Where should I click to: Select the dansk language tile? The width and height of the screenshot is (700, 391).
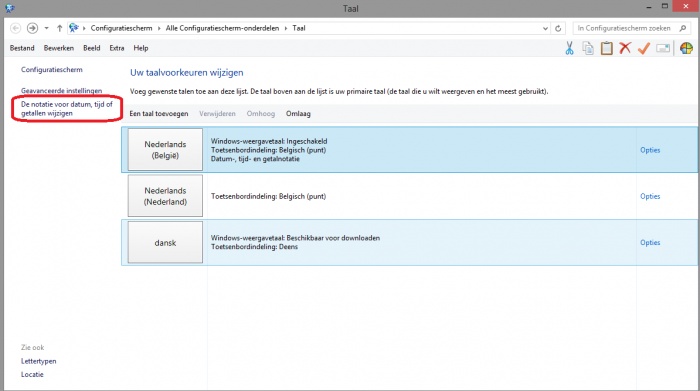[165, 242]
